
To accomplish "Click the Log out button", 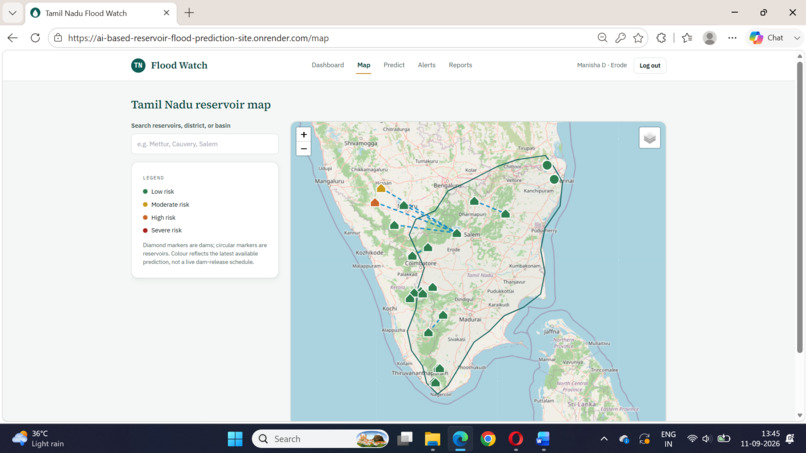I will click(x=650, y=65).
